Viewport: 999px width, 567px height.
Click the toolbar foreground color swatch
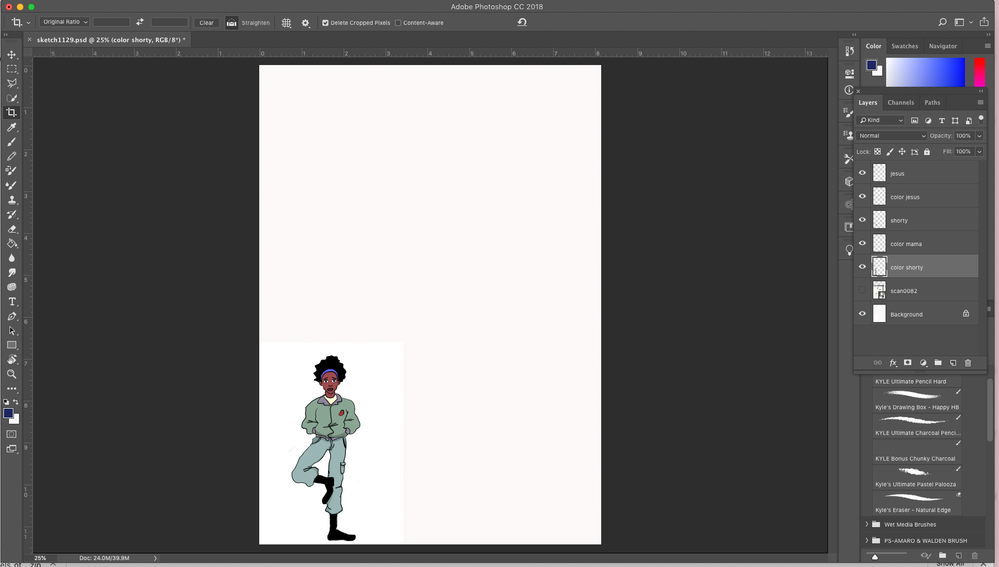tap(8, 413)
